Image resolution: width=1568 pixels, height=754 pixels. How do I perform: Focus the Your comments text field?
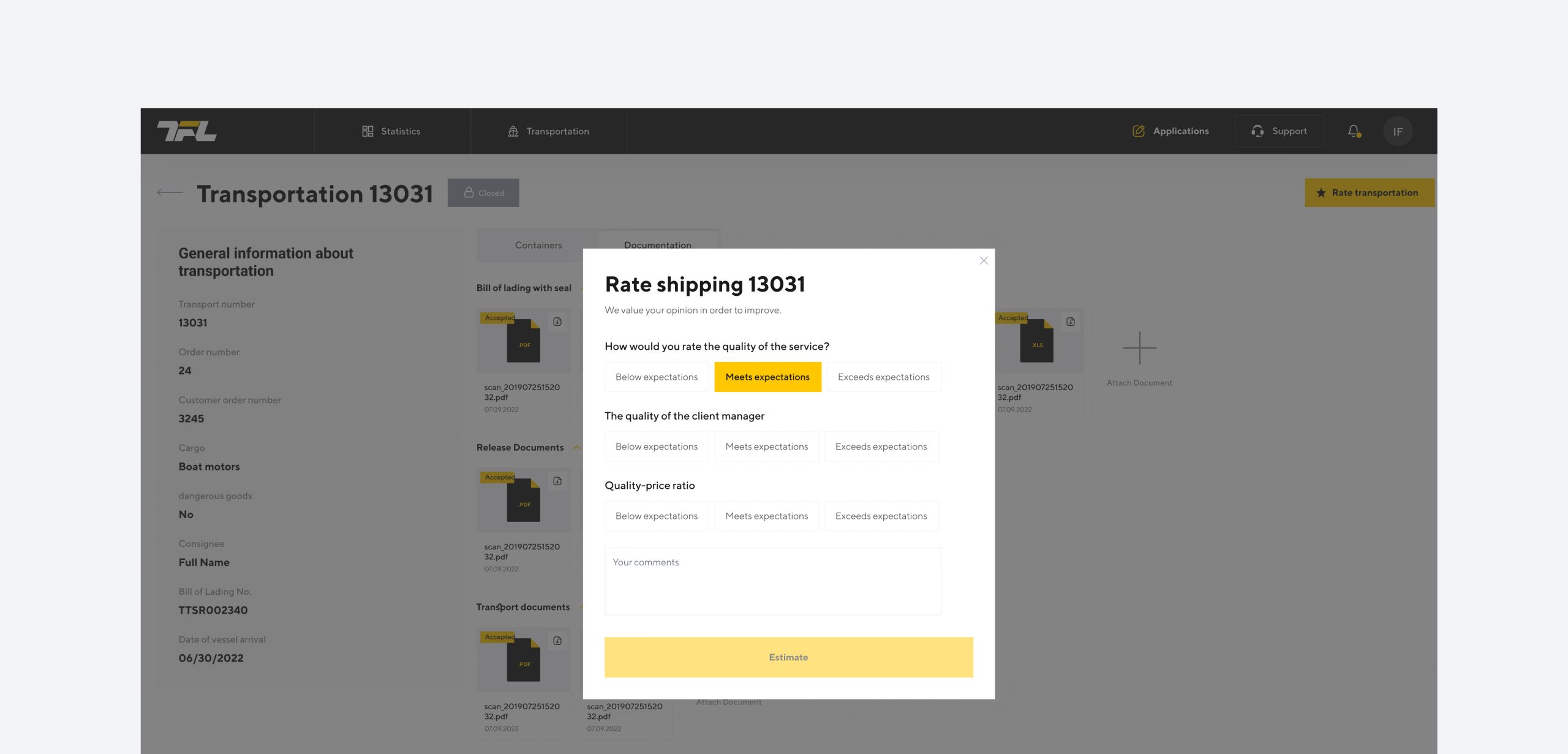(772, 581)
